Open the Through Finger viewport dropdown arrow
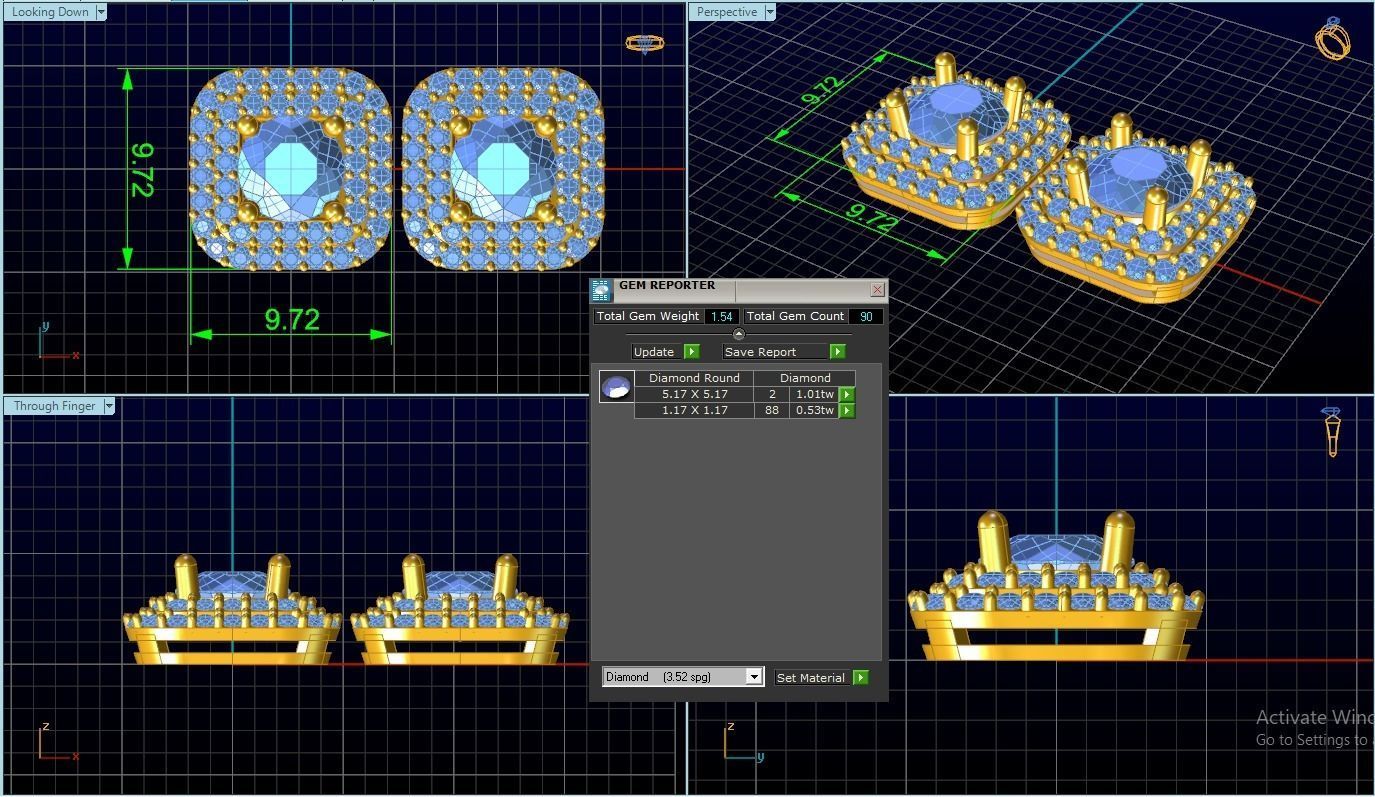This screenshot has width=1375, height=797. 109,406
